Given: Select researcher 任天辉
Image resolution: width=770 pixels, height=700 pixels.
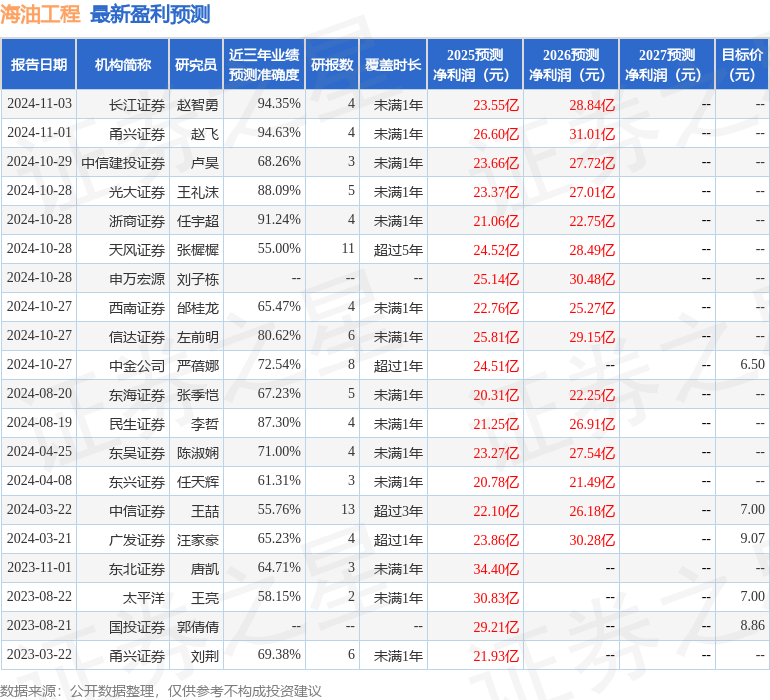Looking at the screenshot, I should click(x=197, y=481).
